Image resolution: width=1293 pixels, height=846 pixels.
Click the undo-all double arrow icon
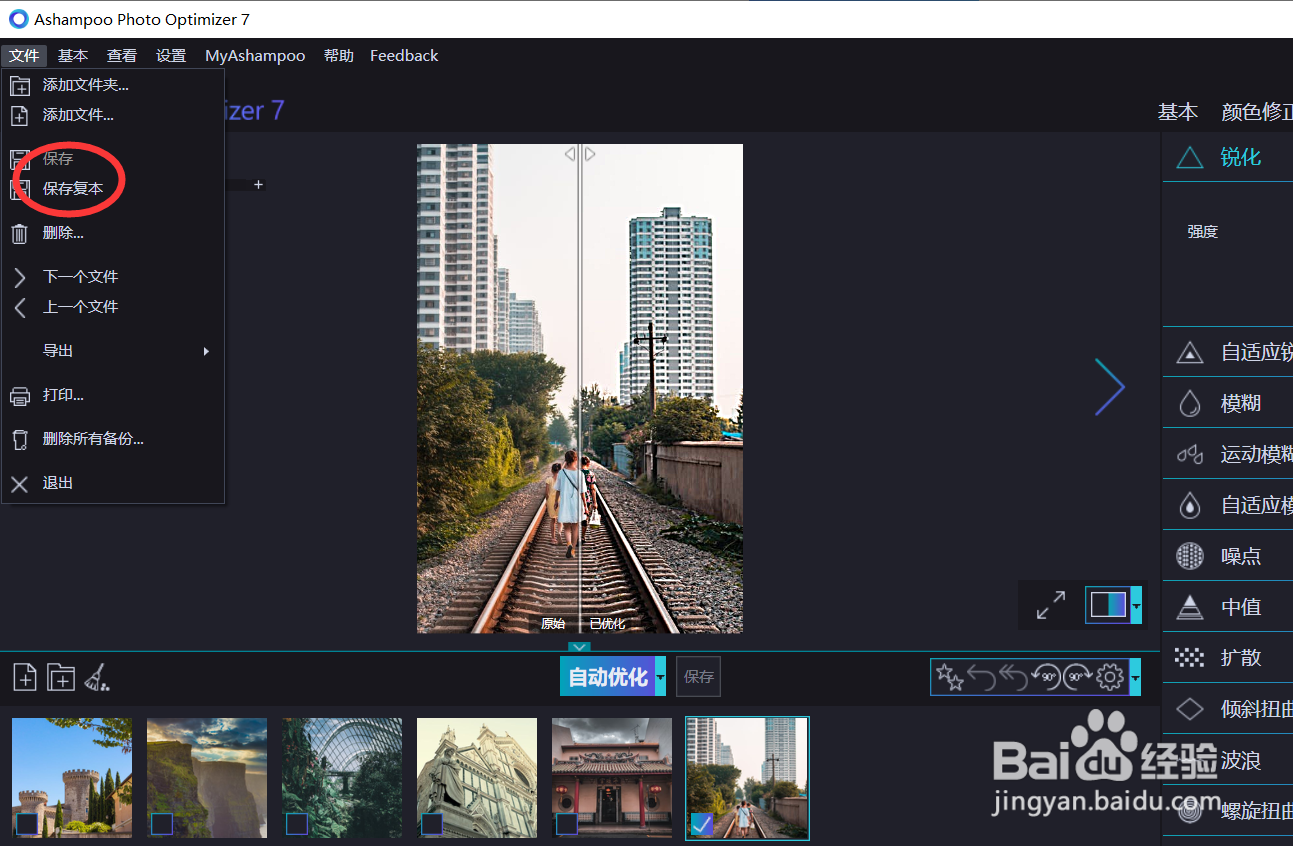(x=1013, y=678)
